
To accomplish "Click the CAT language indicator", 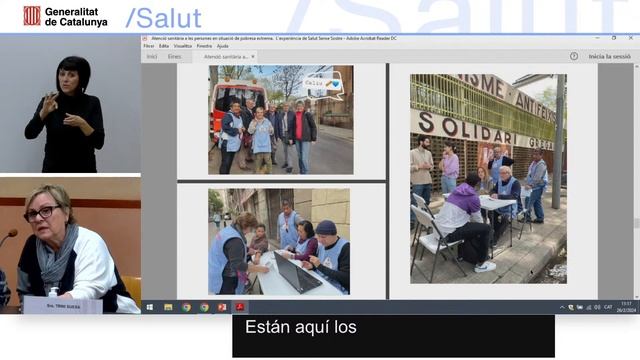I will coord(608,307).
